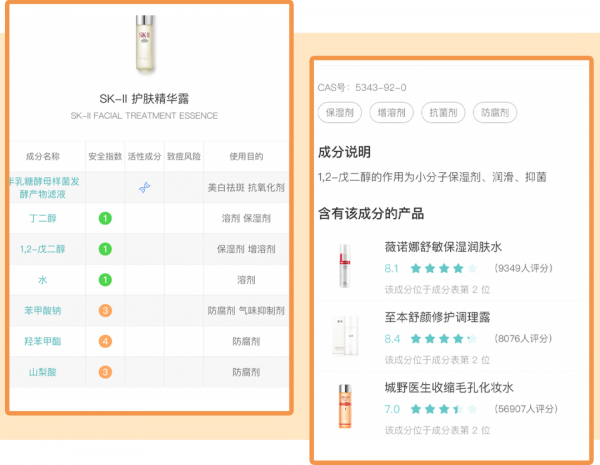Select the 防腐剂 tag
This screenshot has height=465, width=600.
click(x=495, y=113)
